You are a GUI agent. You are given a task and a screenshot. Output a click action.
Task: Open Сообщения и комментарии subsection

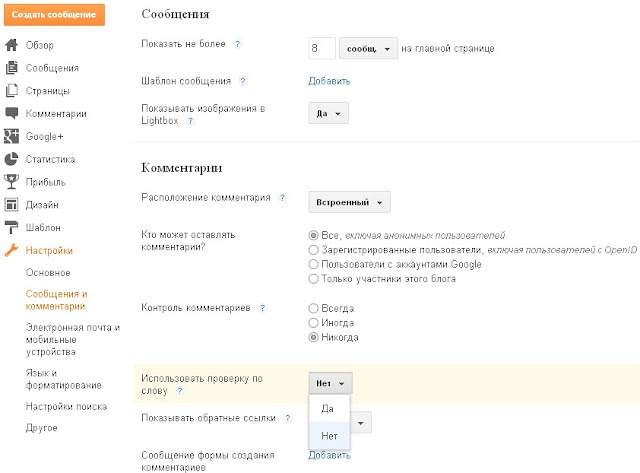(x=57, y=300)
